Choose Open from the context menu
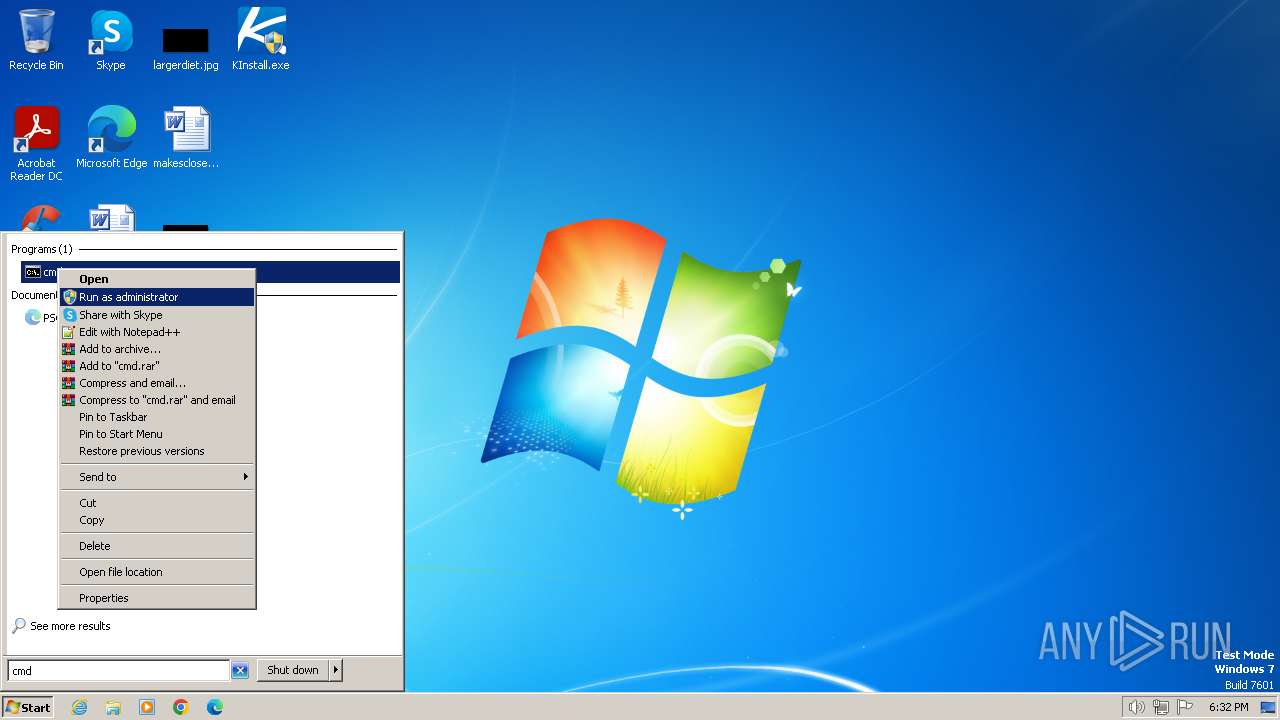The height and width of the screenshot is (720, 1280). 157,279
